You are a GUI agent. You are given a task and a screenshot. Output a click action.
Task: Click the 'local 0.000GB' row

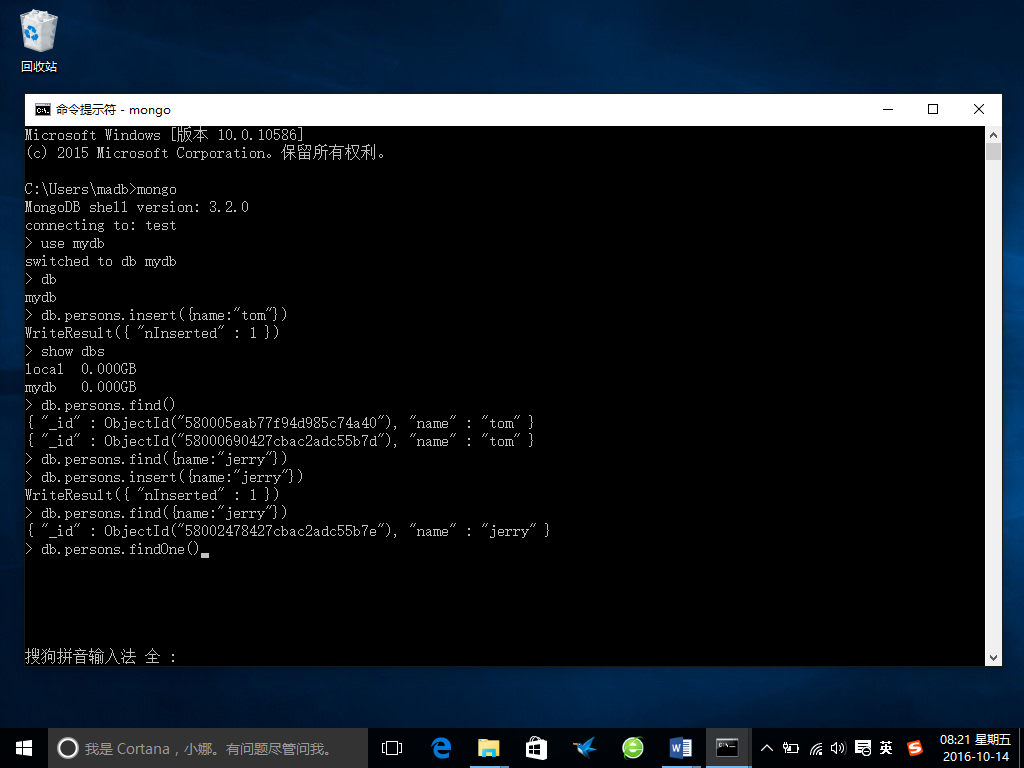coord(81,369)
